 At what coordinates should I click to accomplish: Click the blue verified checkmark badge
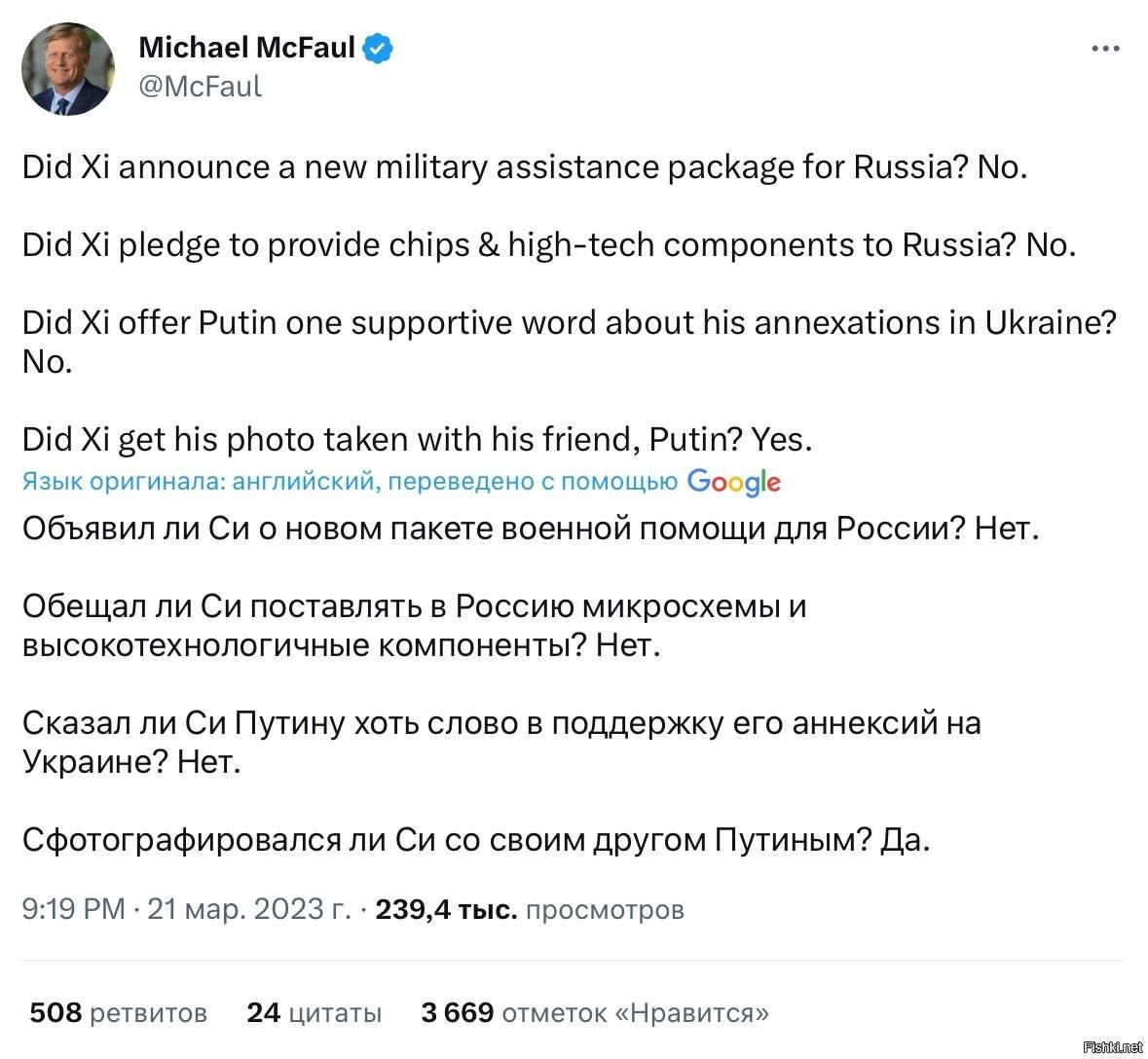pos(378,49)
